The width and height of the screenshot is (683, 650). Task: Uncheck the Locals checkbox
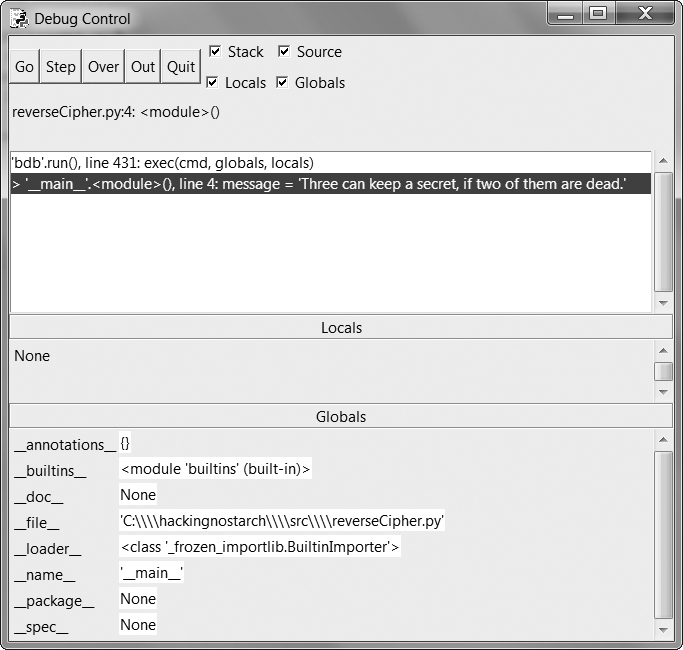point(212,82)
